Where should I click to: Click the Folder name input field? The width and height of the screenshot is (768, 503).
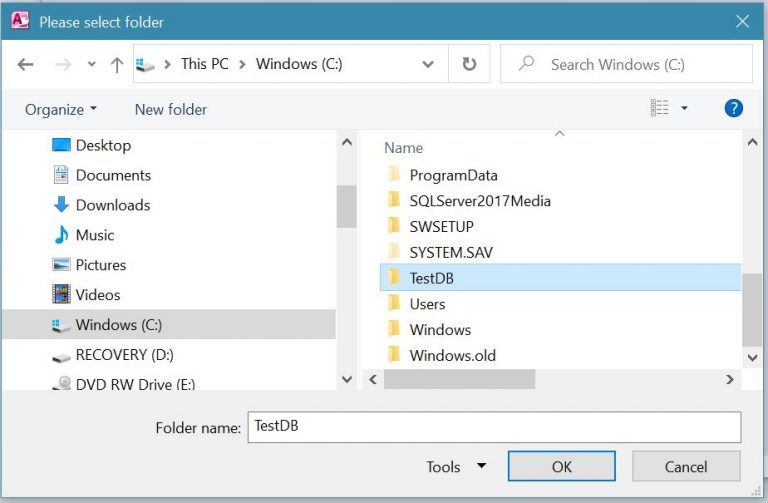(494, 427)
